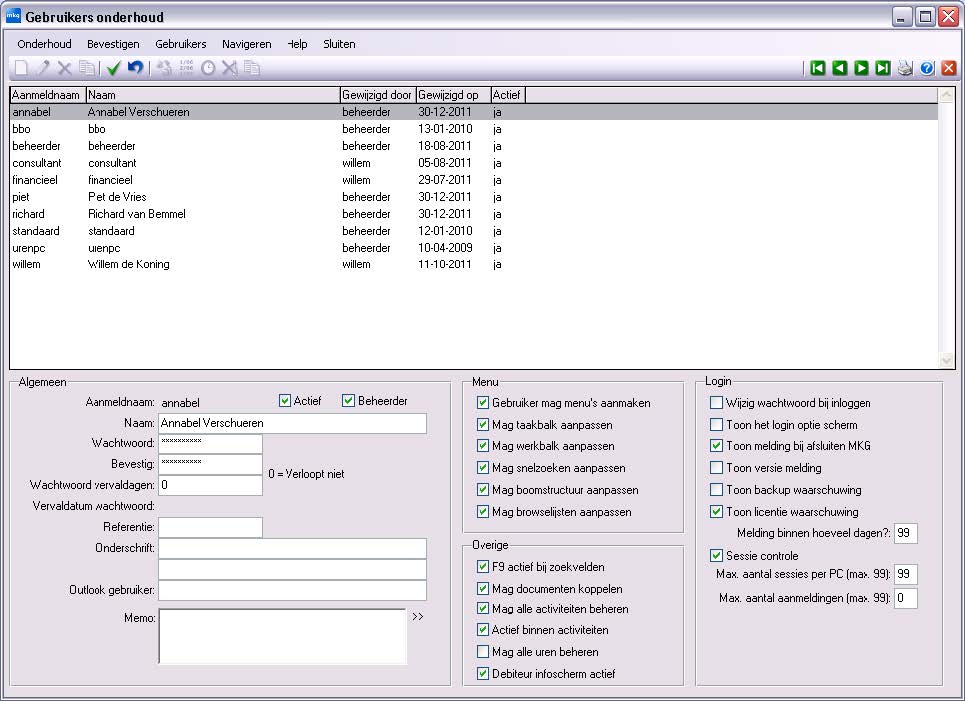Toggle Sessie controle checkbox
The image size is (965, 701).
(x=716, y=555)
